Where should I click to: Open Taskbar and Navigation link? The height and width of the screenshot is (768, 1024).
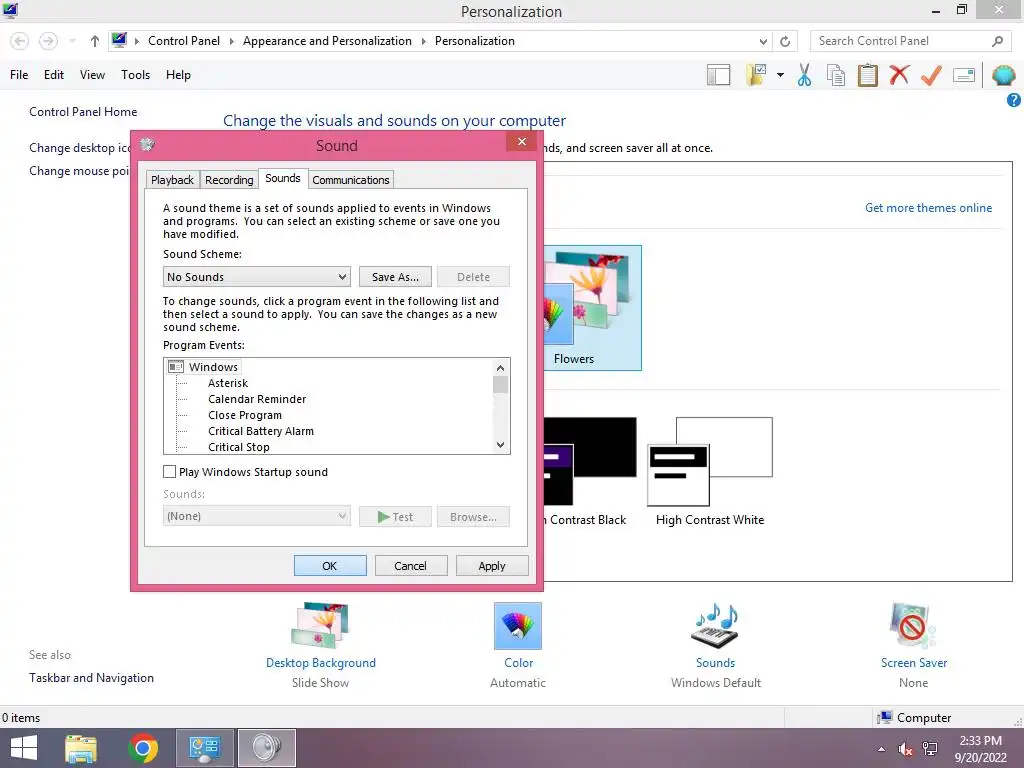91,678
